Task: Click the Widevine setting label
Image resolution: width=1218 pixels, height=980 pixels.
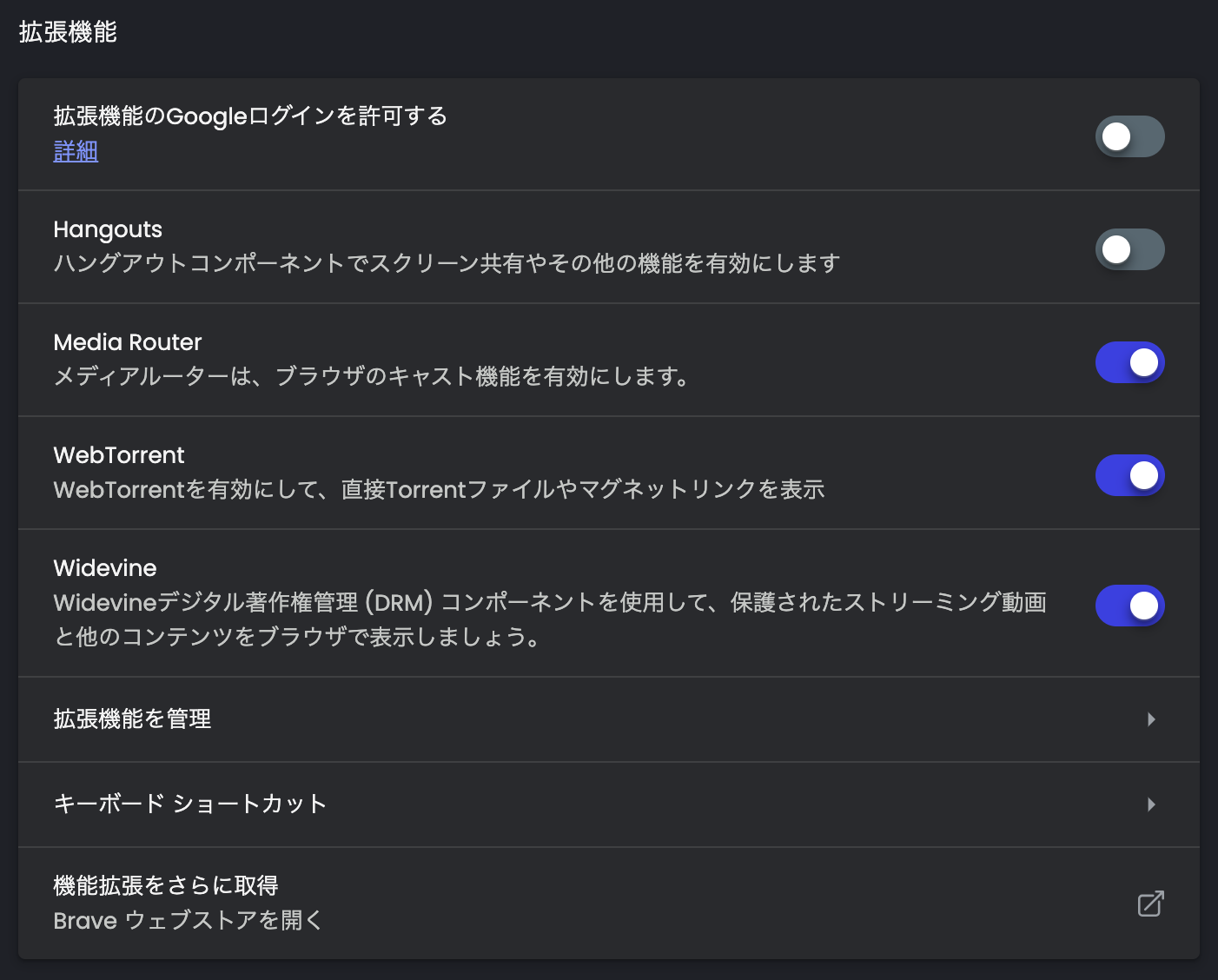Action: coord(104,568)
